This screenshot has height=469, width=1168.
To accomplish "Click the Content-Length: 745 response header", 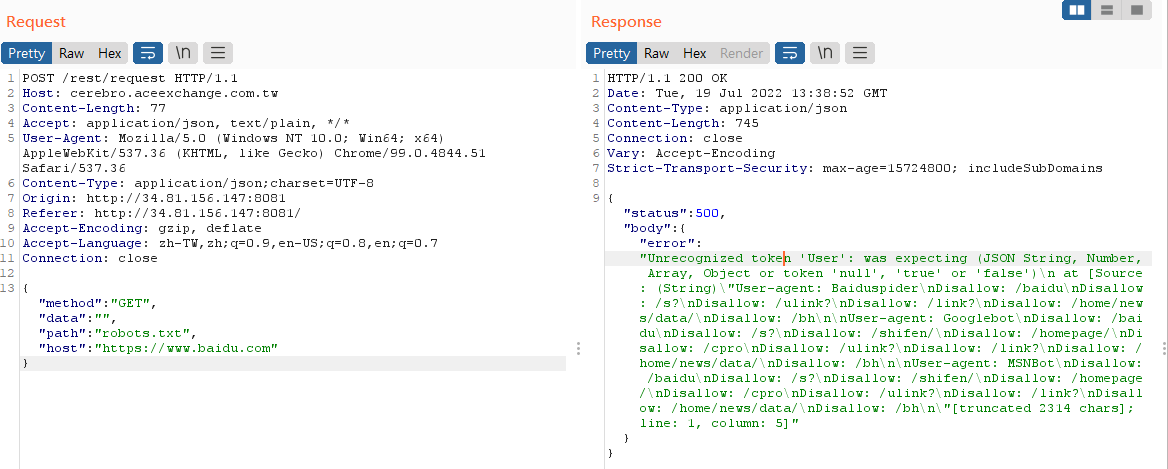I will pos(683,123).
